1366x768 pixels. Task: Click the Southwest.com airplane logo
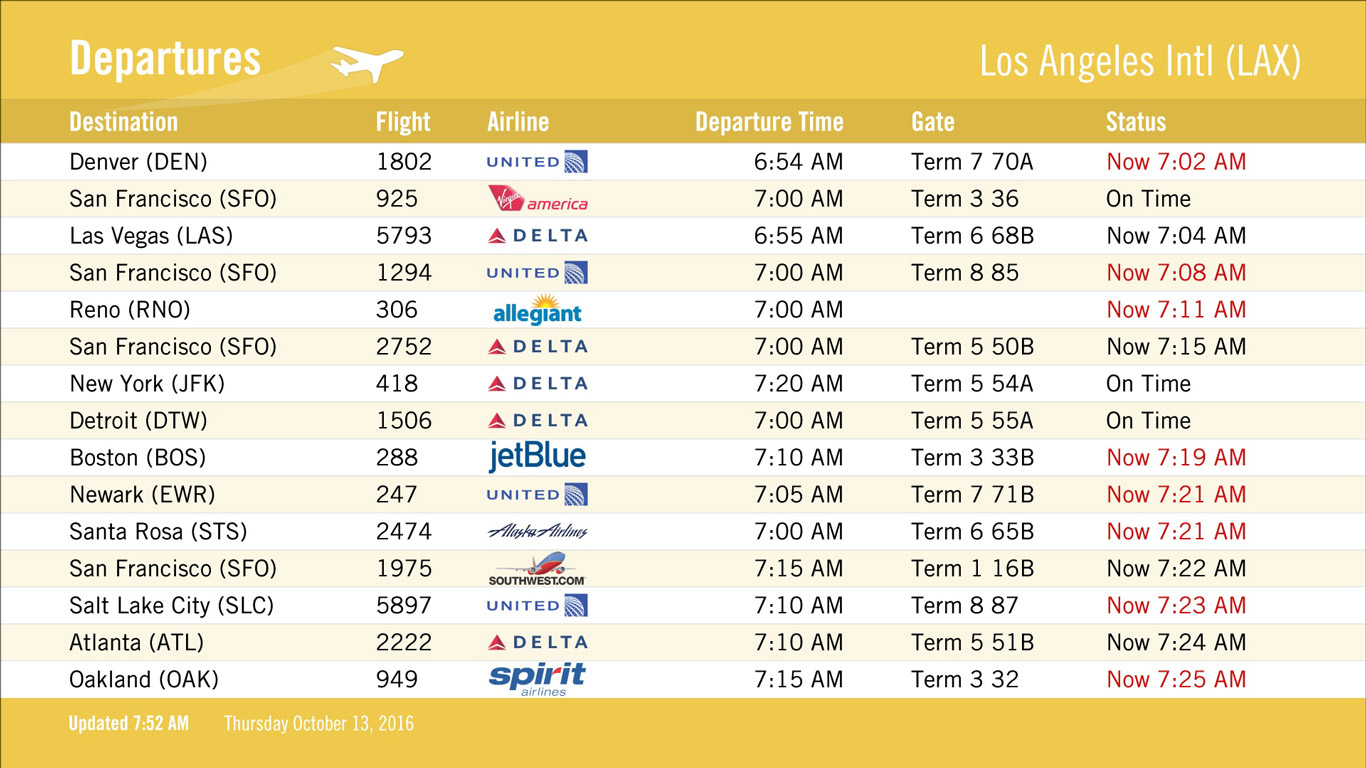tap(537, 568)
